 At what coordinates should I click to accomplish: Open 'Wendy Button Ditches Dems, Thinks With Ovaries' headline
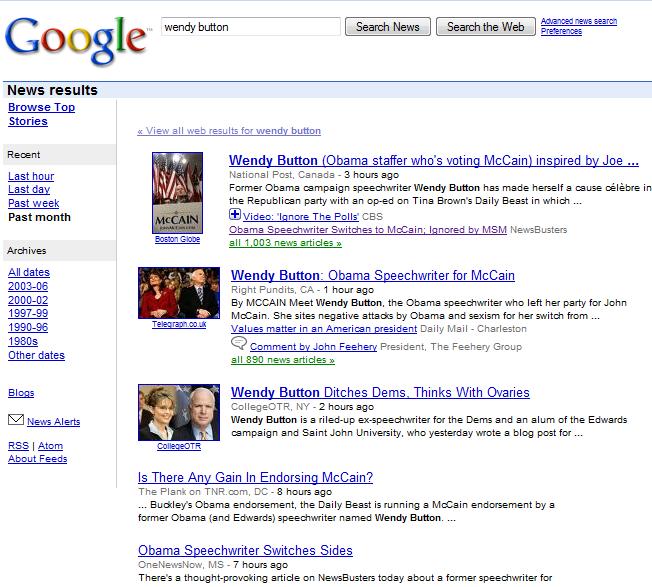(380, 392)
